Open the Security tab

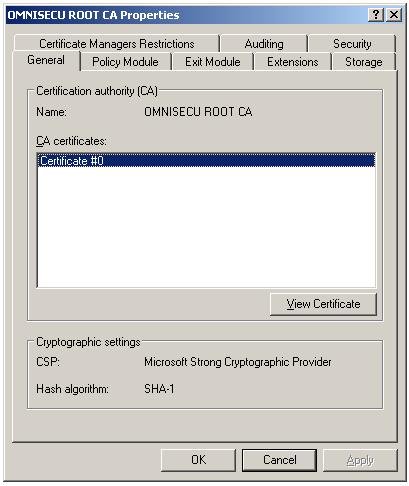click(x=352, y=44)
